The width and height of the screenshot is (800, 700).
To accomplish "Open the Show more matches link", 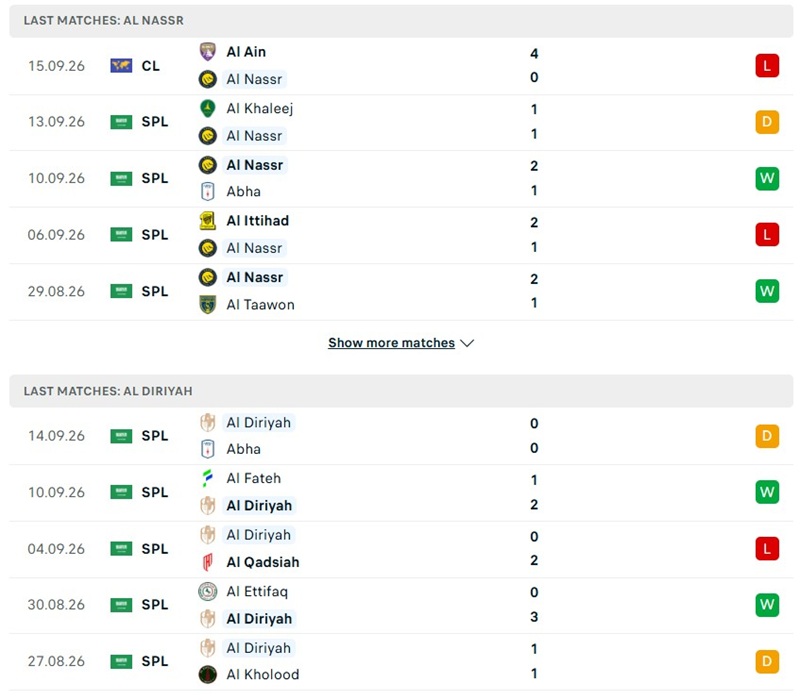I will coord(391,343).
